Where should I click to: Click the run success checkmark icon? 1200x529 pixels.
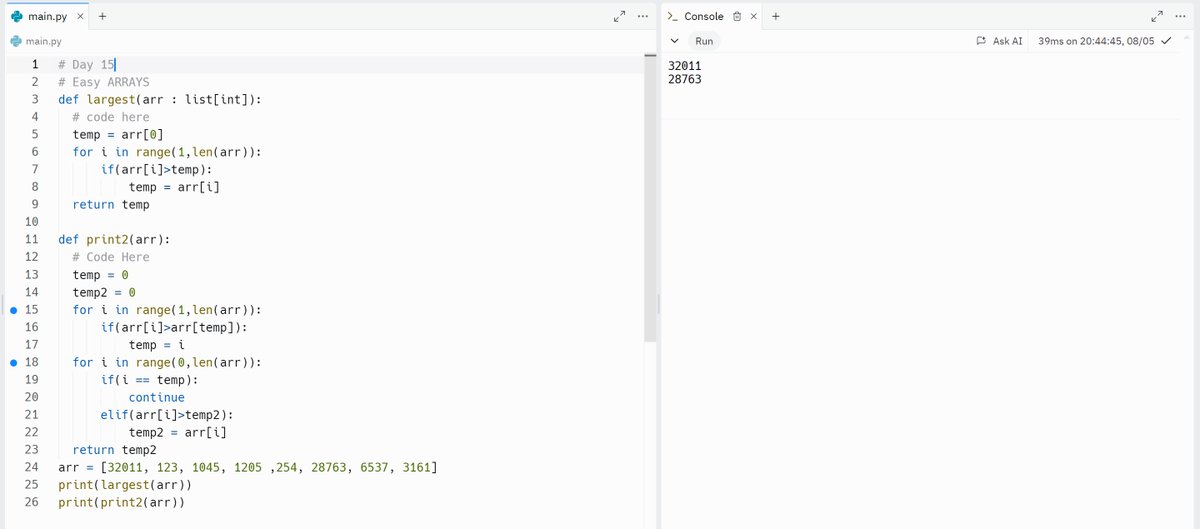click(1166, 41)
